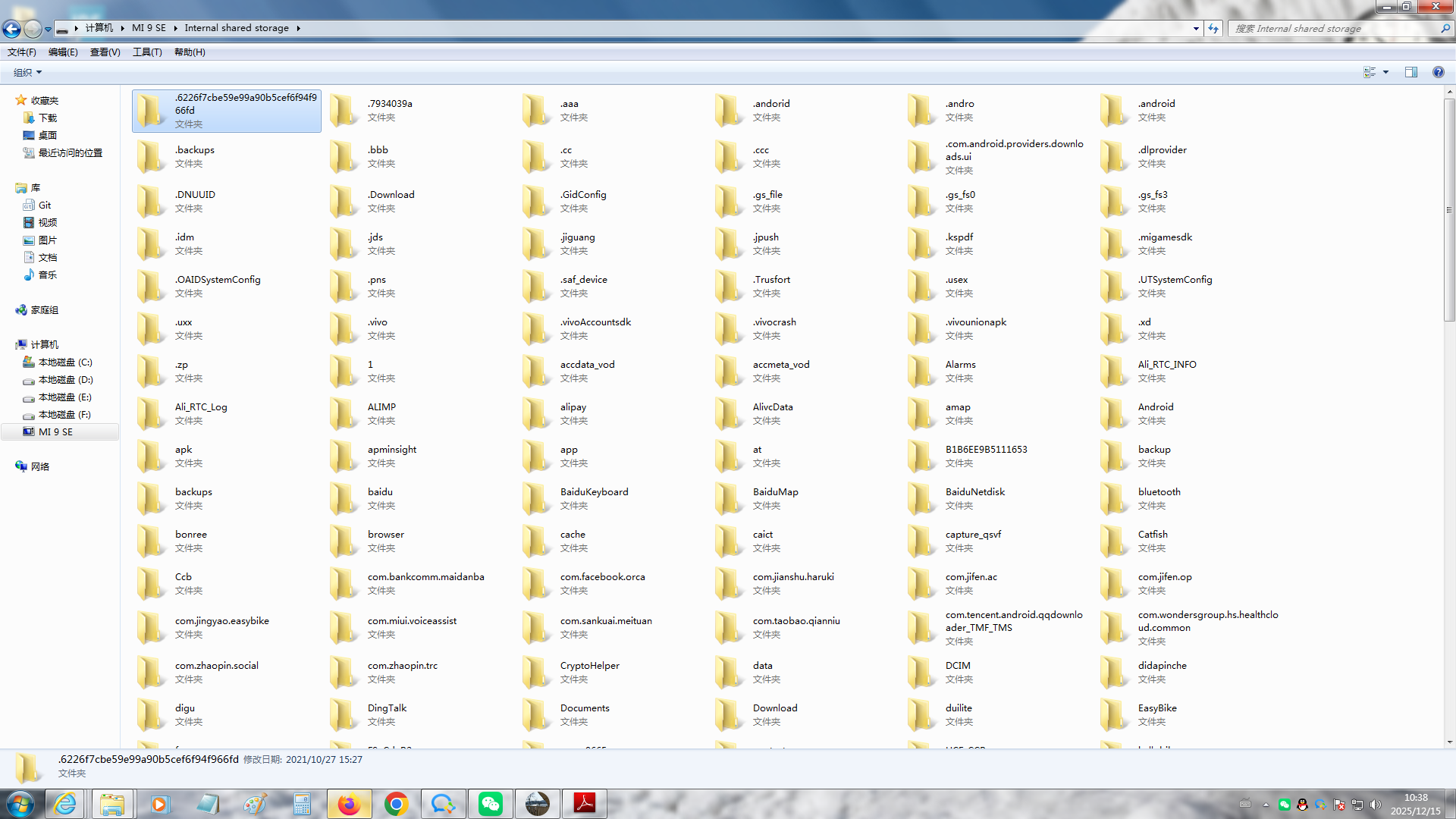Launch Firefox from the taskbar
The image size is (1456, 819).
pos(349,804)
